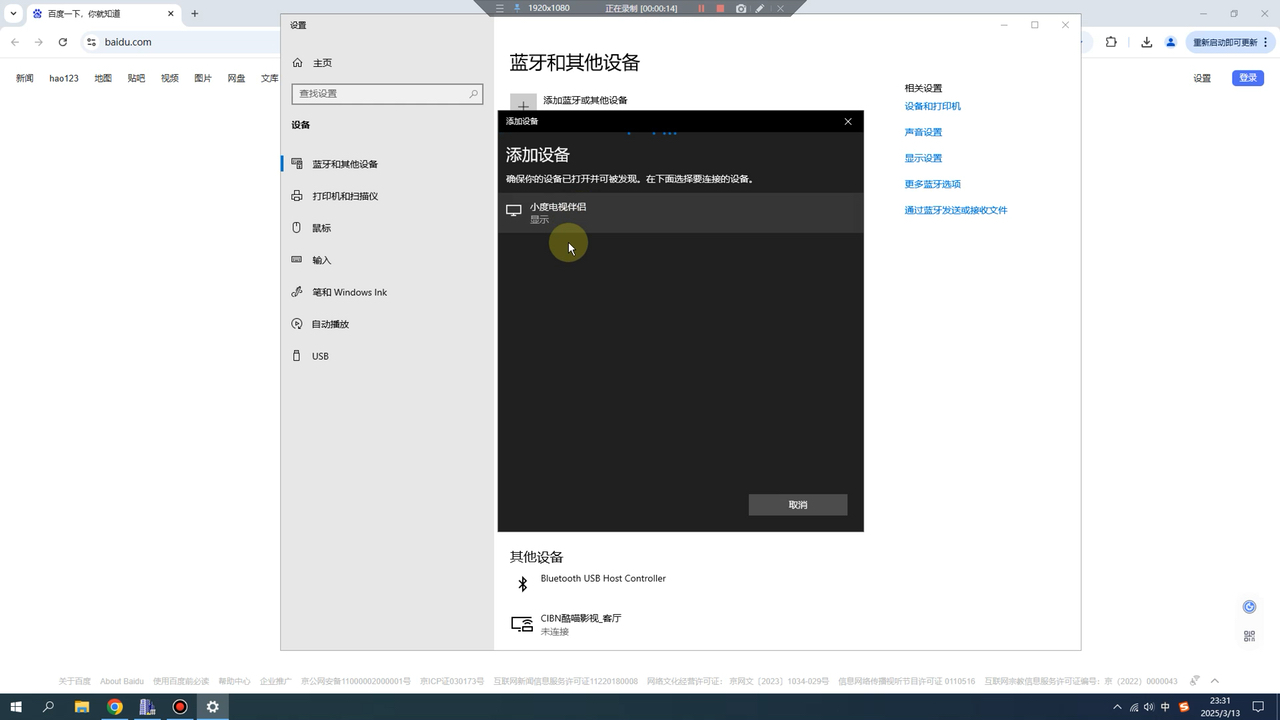
Task: Open 蓝牙和其他设备 in settings sidebar
Action: pyautogui.click(x=345, y=164)
